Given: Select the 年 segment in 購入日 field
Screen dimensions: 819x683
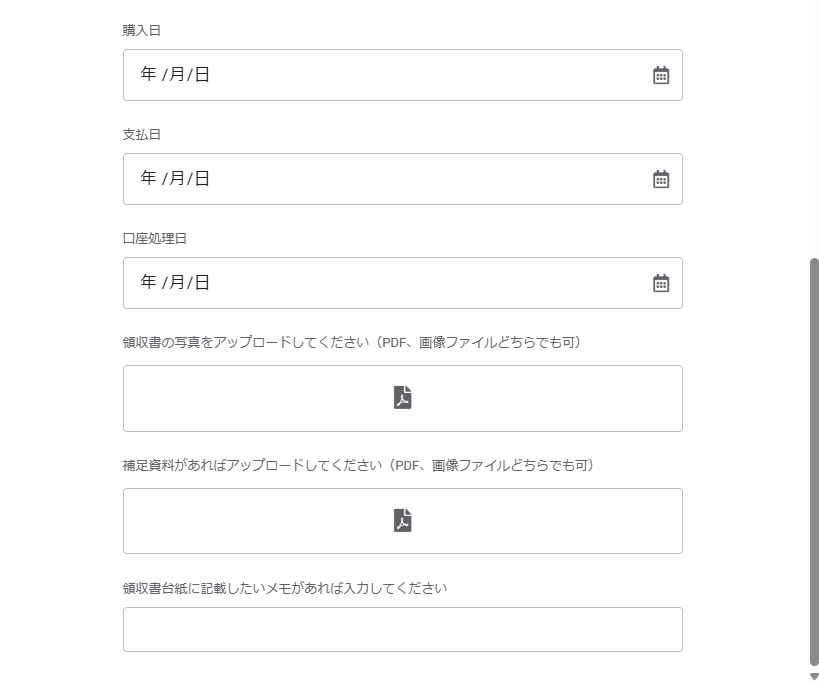Looking at the screenshot, I should tap(148, 74).
